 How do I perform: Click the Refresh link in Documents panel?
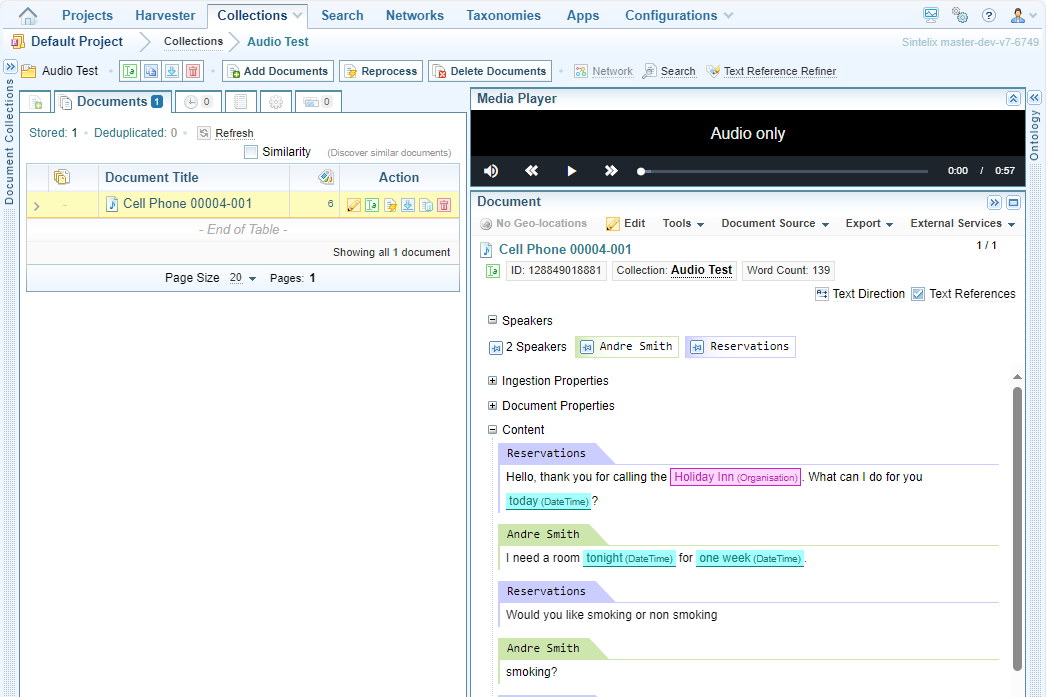click(234, 133)
